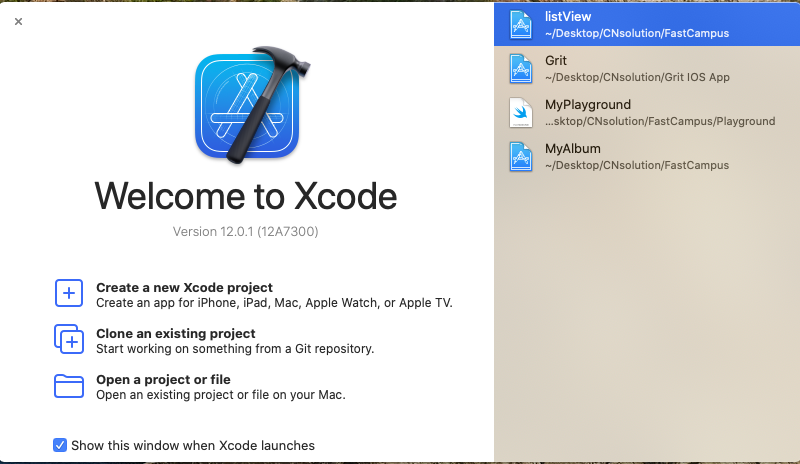Uncheck Show this window when Xcode launches

pyautogui.click(x=60, y=445)
